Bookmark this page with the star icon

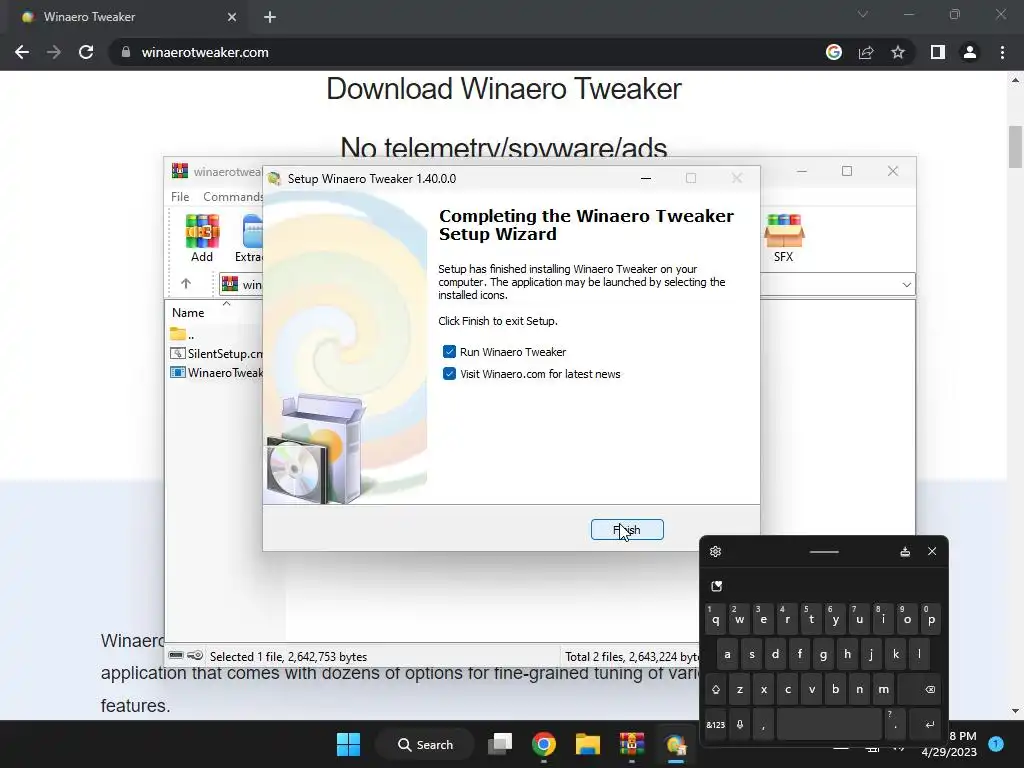[x=898, y=52]
